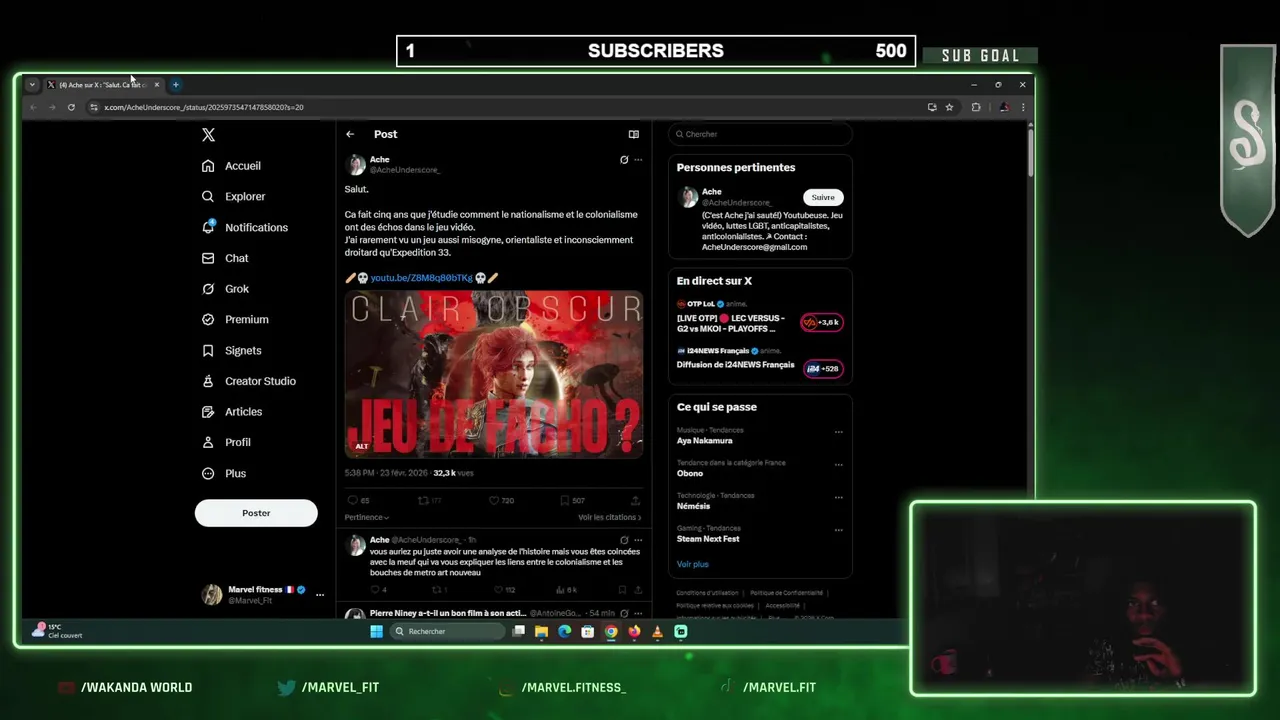This screenshot has height=720, width=1280.
Task: Open File Explorer from the taskbar
Action: coord(541,632)
